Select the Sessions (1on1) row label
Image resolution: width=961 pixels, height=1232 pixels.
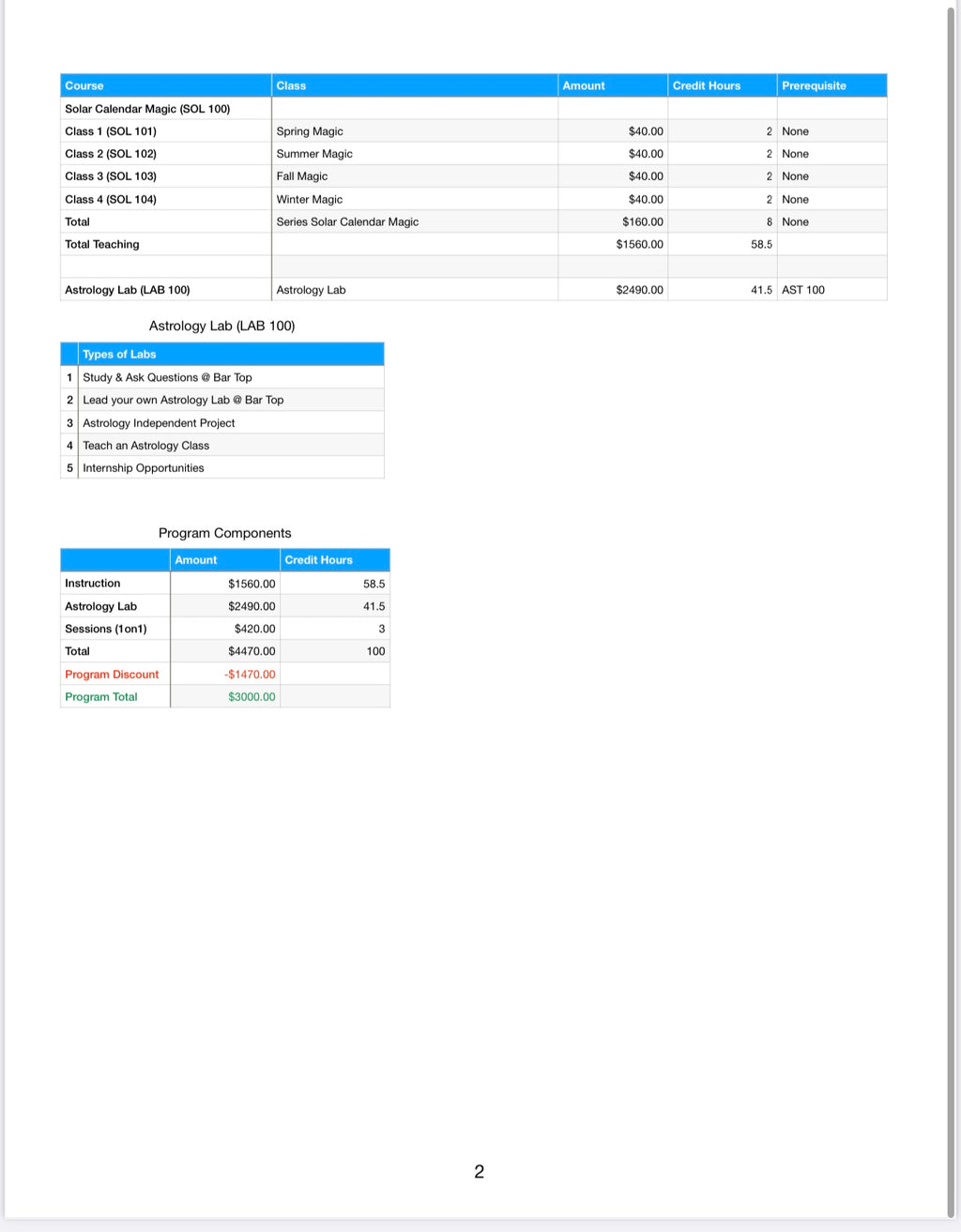[106, 629]
